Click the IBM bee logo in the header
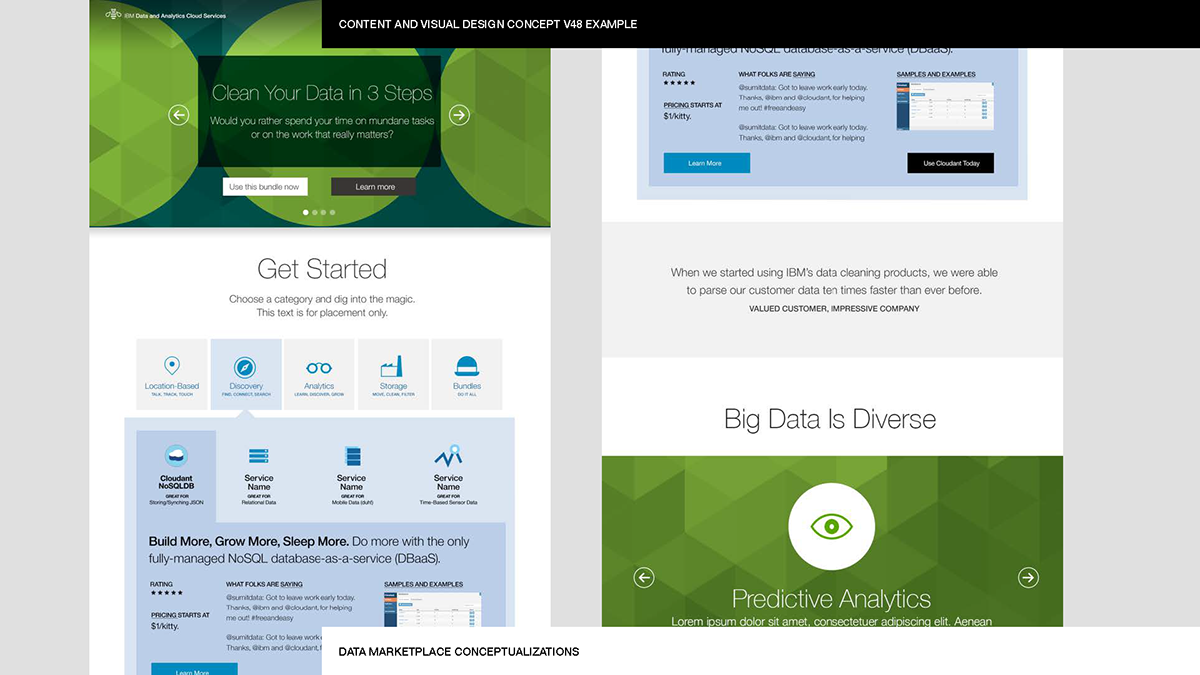 (x=112, y=15)
